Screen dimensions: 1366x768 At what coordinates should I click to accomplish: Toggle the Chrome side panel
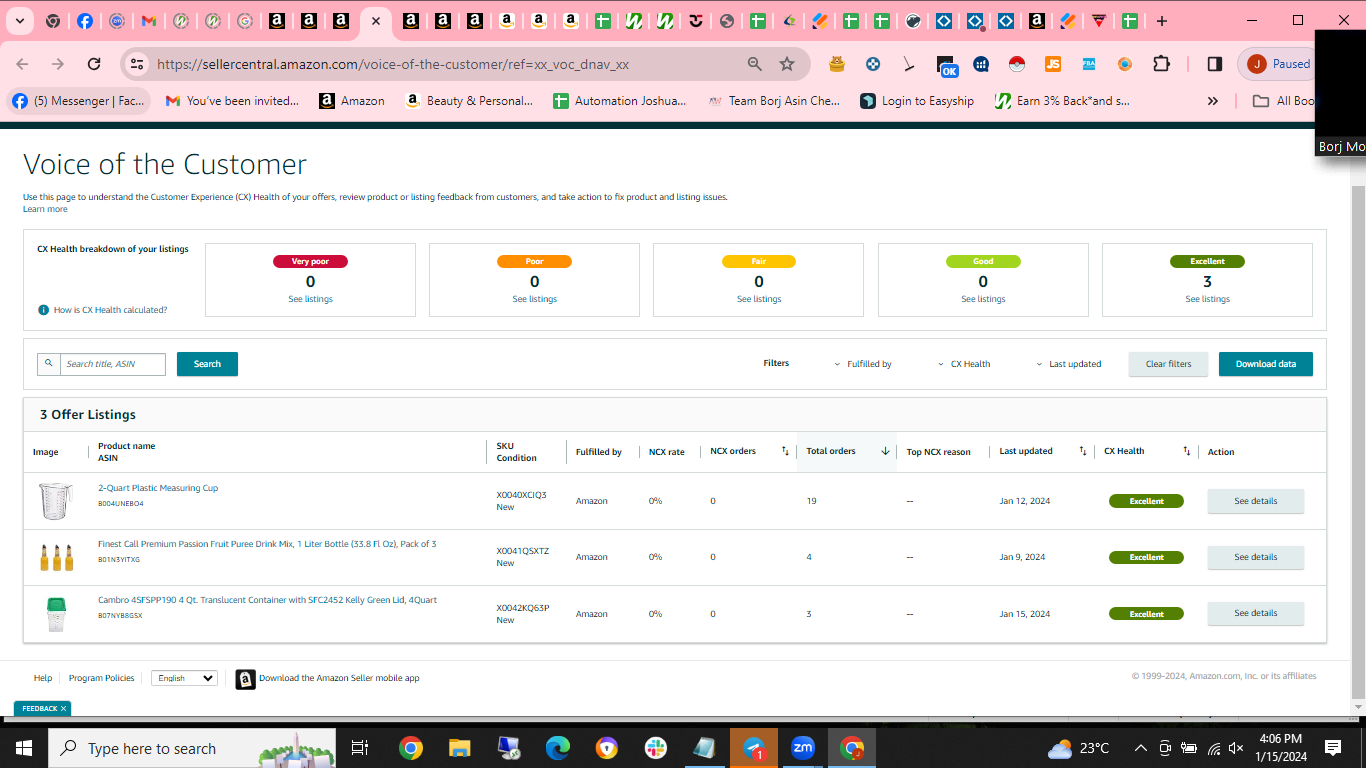(1214, 64)
